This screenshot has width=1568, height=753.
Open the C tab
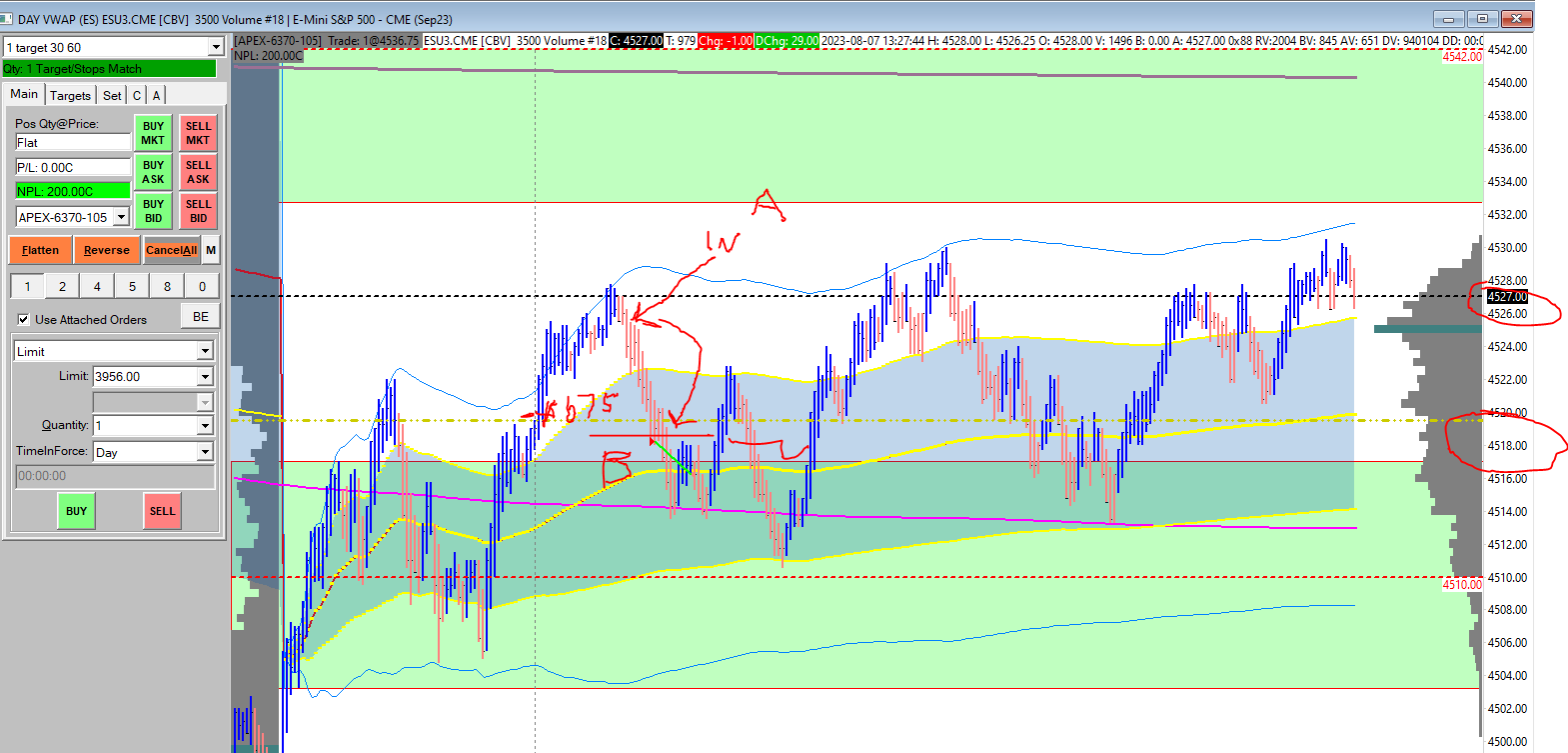tap(137, 95)
